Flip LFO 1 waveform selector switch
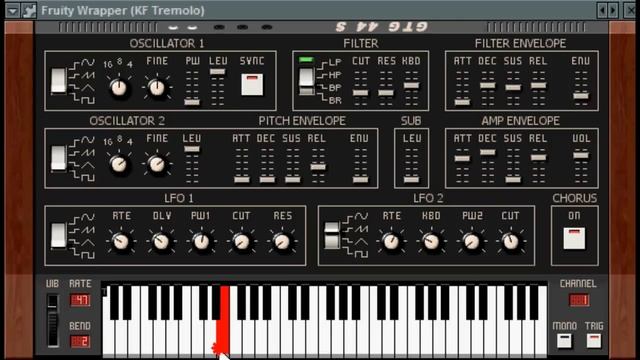Image resolution: width=640 pixels, height=360 pixels. (x=58, y=236)
